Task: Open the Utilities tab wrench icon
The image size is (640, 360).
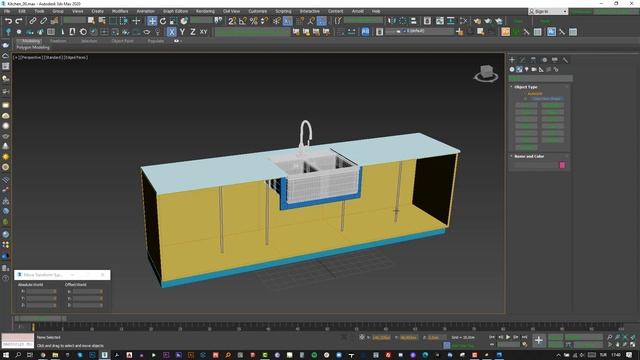Action: 565,60
